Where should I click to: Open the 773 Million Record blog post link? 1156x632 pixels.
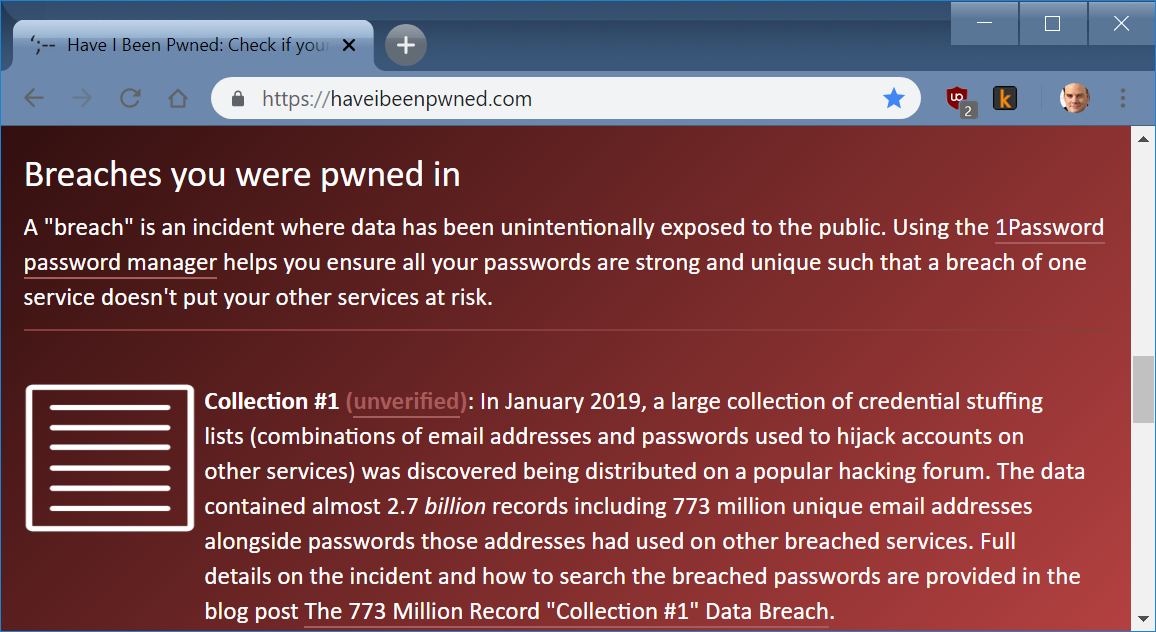566,611
